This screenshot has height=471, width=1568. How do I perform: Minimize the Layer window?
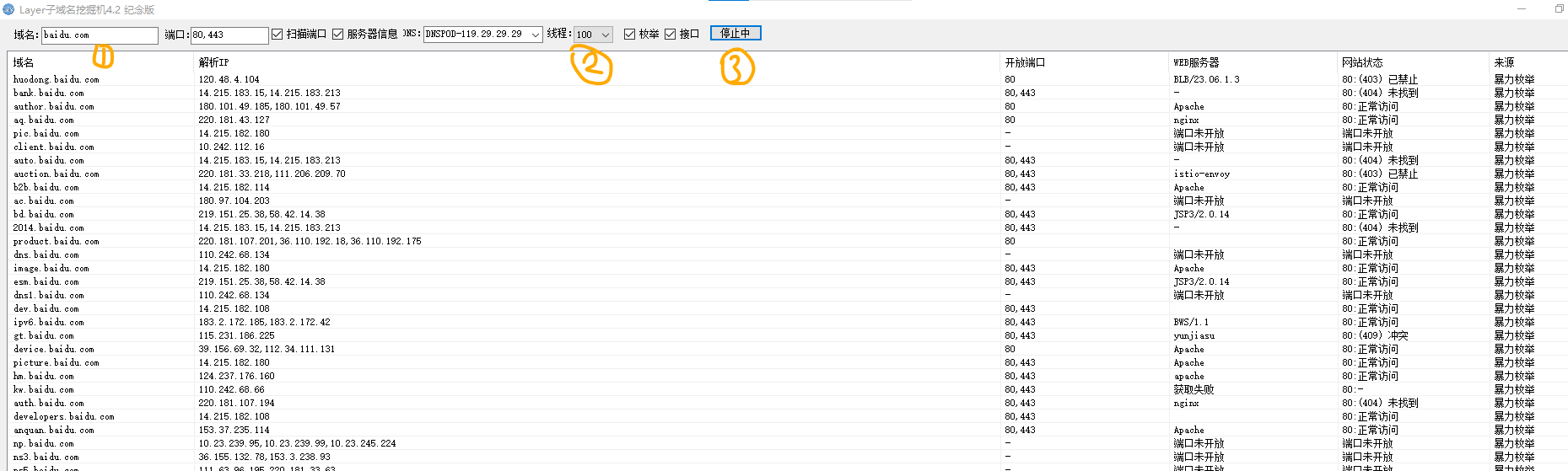[1522, 9]
